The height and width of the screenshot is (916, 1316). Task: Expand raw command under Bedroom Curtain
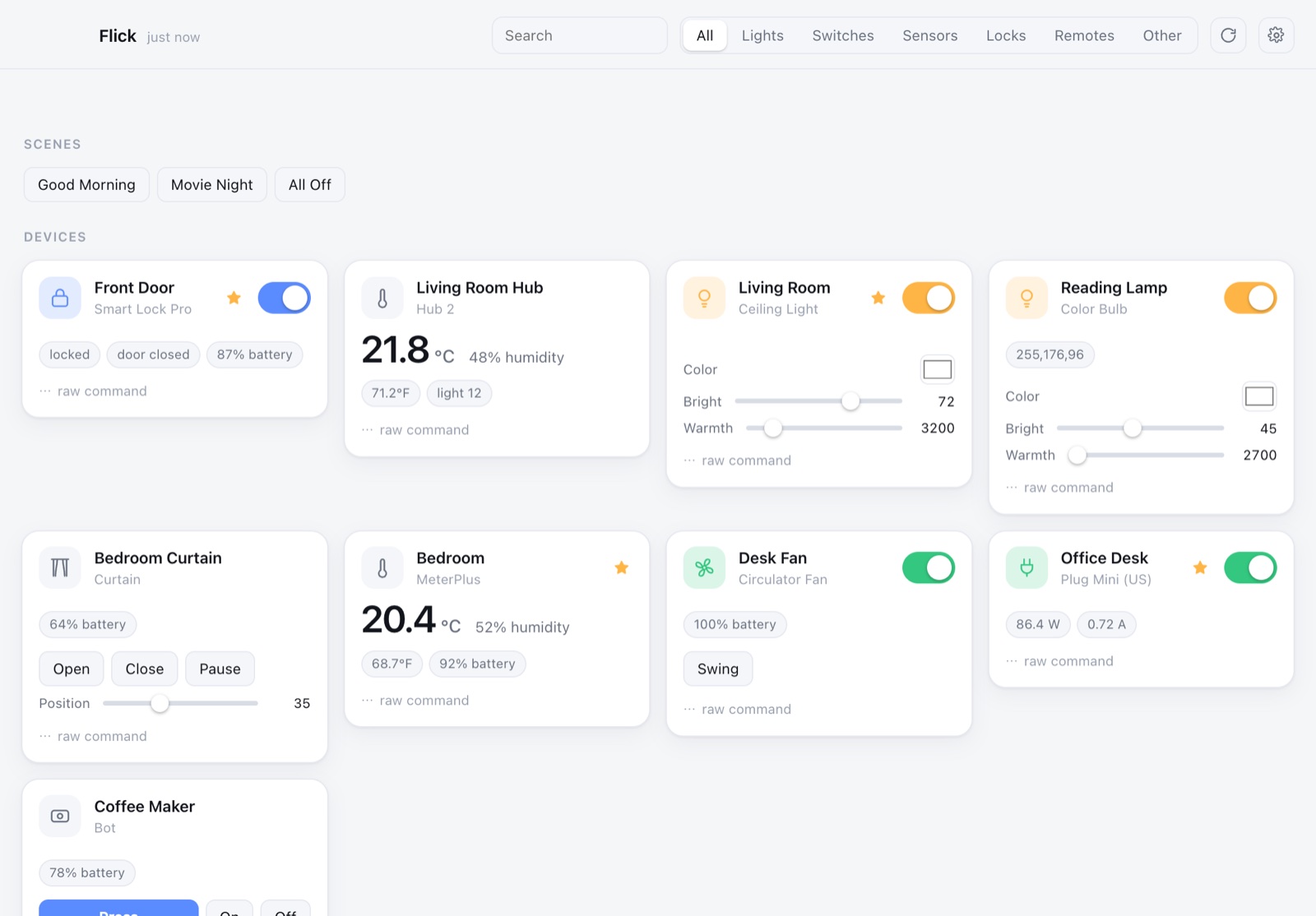tap(93, 737)
